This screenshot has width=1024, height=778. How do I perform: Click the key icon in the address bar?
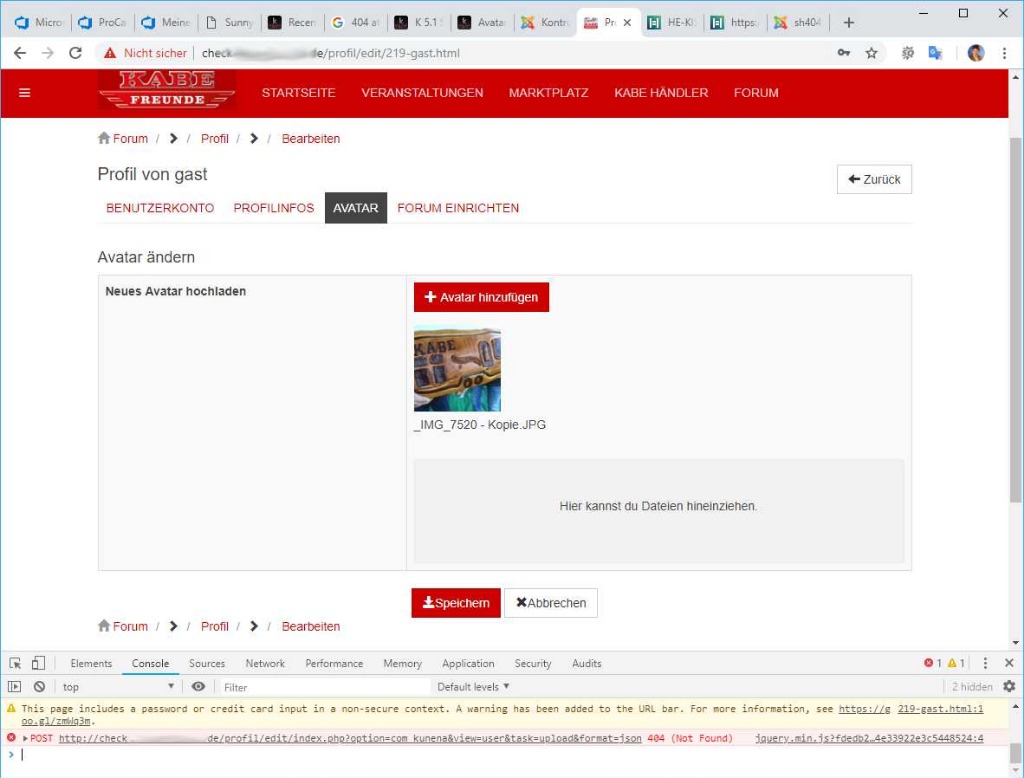(x=844, y=53)
